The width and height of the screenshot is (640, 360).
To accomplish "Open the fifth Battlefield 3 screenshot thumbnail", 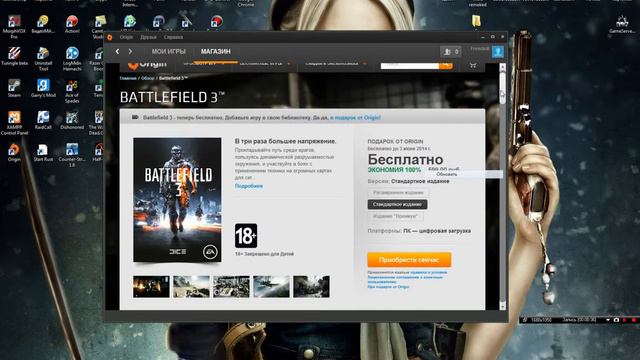I will pyautogui.click(x=311, y=287).
